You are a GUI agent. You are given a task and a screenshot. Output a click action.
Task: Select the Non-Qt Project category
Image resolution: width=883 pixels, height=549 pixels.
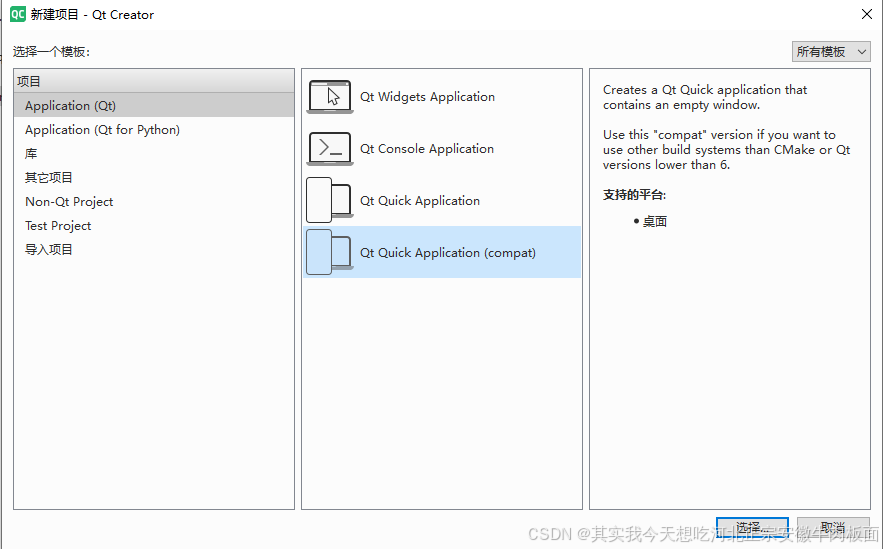pos(154,202)
